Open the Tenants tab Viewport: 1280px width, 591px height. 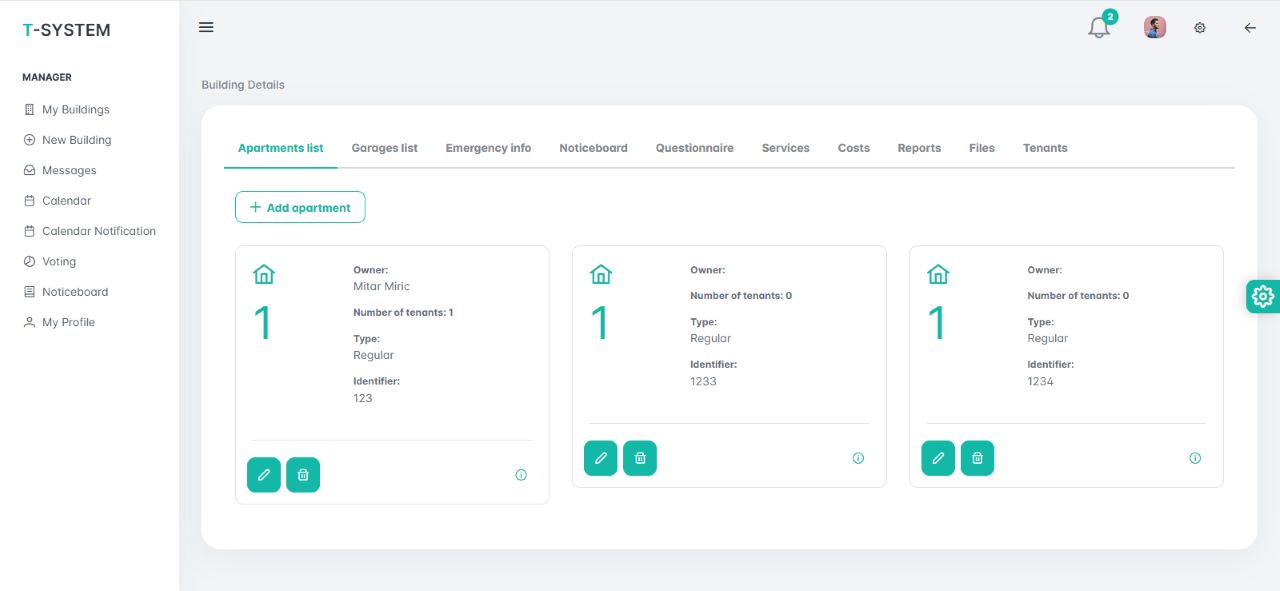click(x=1045, y=147)
